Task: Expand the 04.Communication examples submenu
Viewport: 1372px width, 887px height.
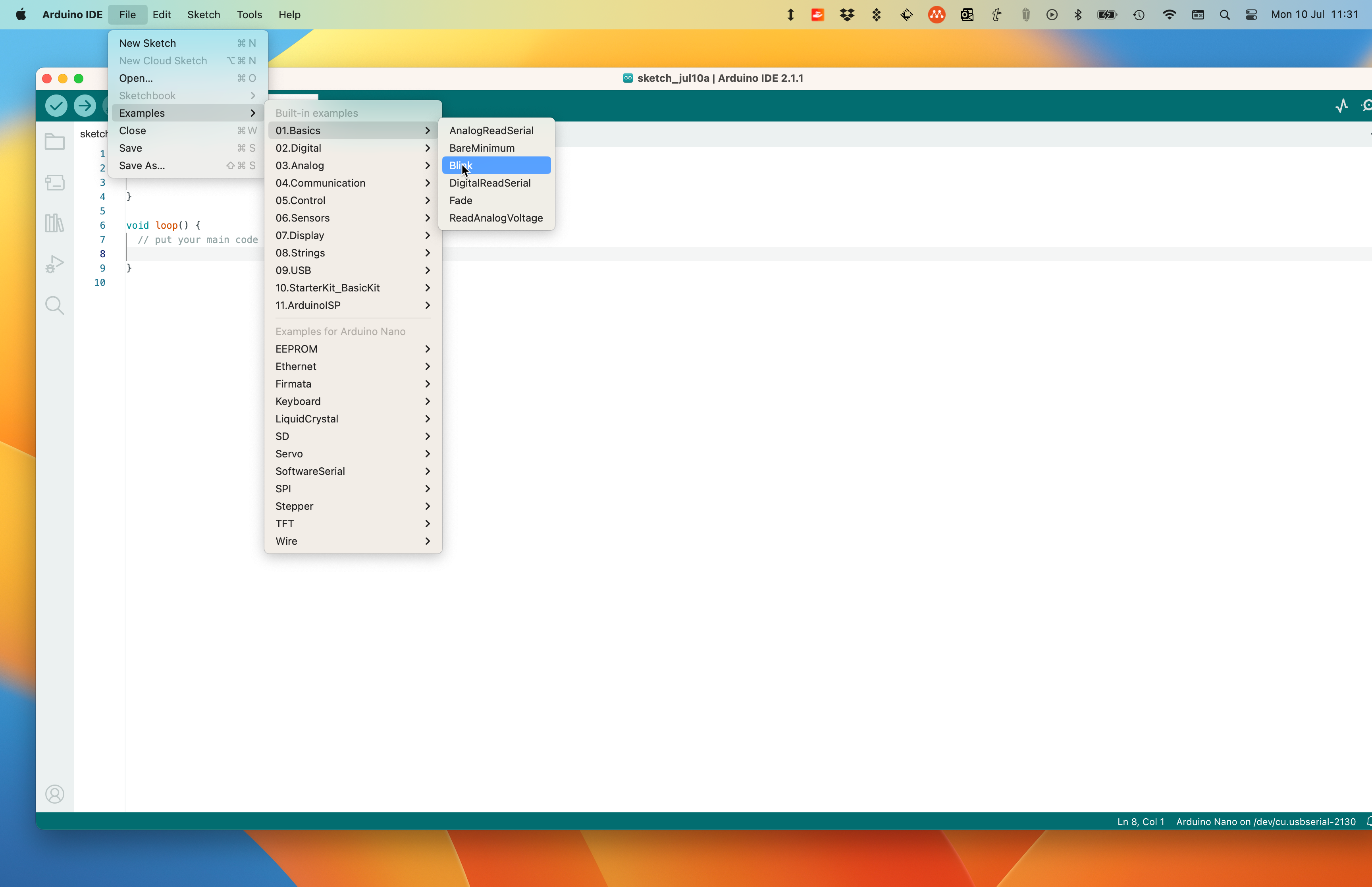Action: tap(353, 183)
